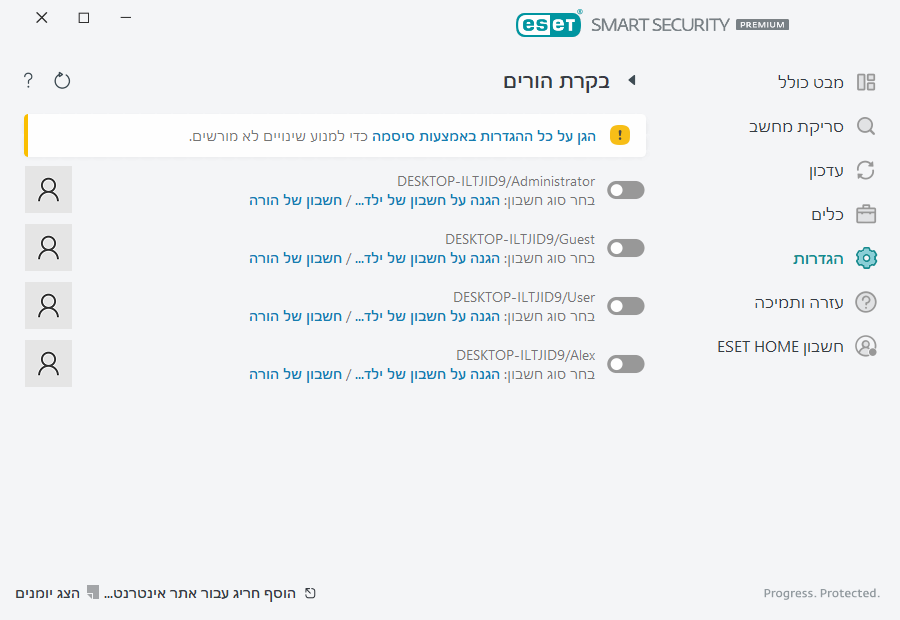Go to Computer Scan menu item
The width and height of the screenshot is (900, 620).
(x=797, y=126)
